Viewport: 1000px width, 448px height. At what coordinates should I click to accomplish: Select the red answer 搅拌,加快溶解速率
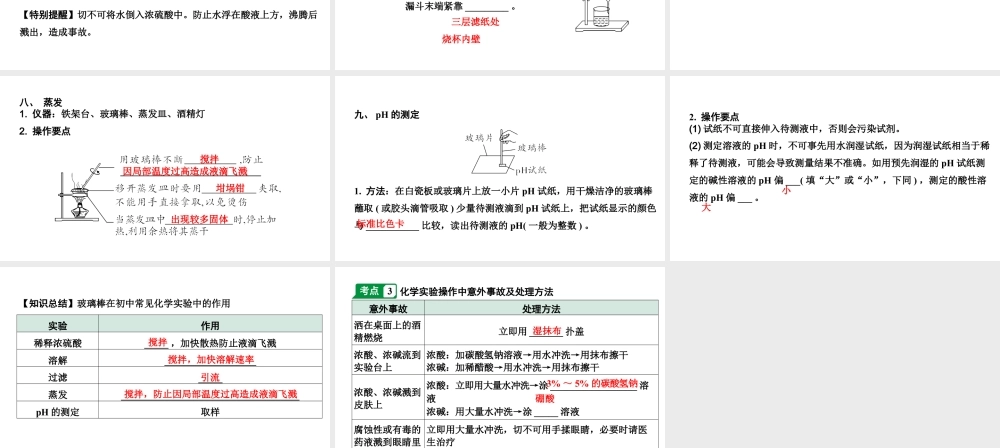210,359
